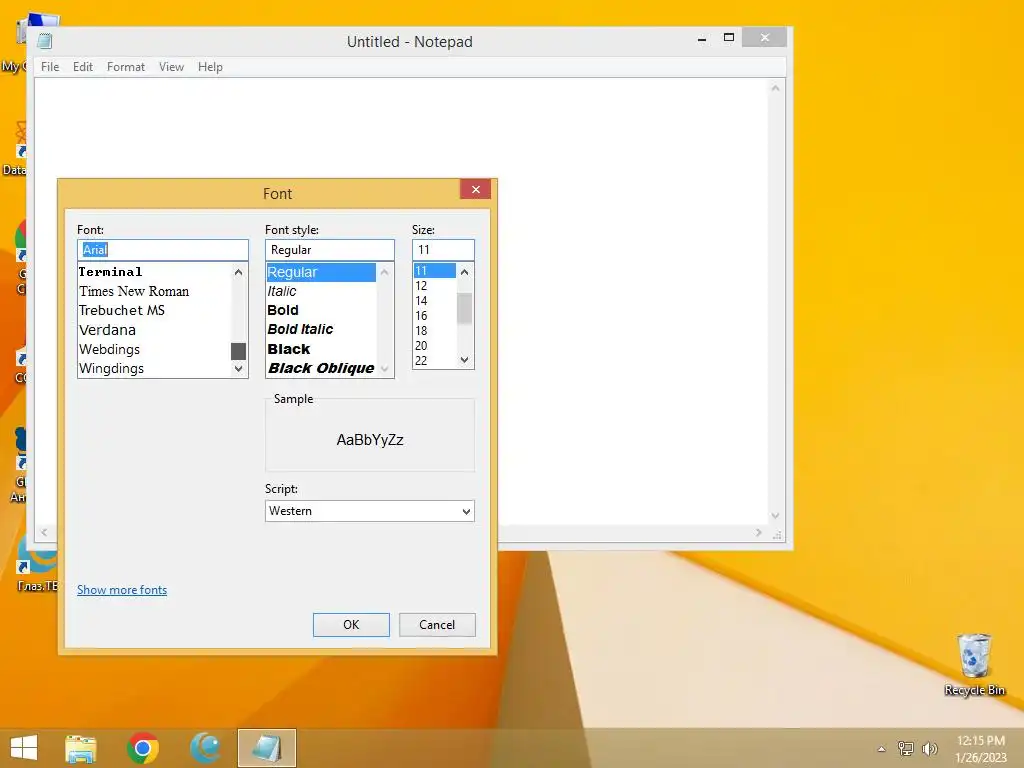Click the network icon in system tray
This screenshot has width=1024, height=768.
tap(906, 748)
